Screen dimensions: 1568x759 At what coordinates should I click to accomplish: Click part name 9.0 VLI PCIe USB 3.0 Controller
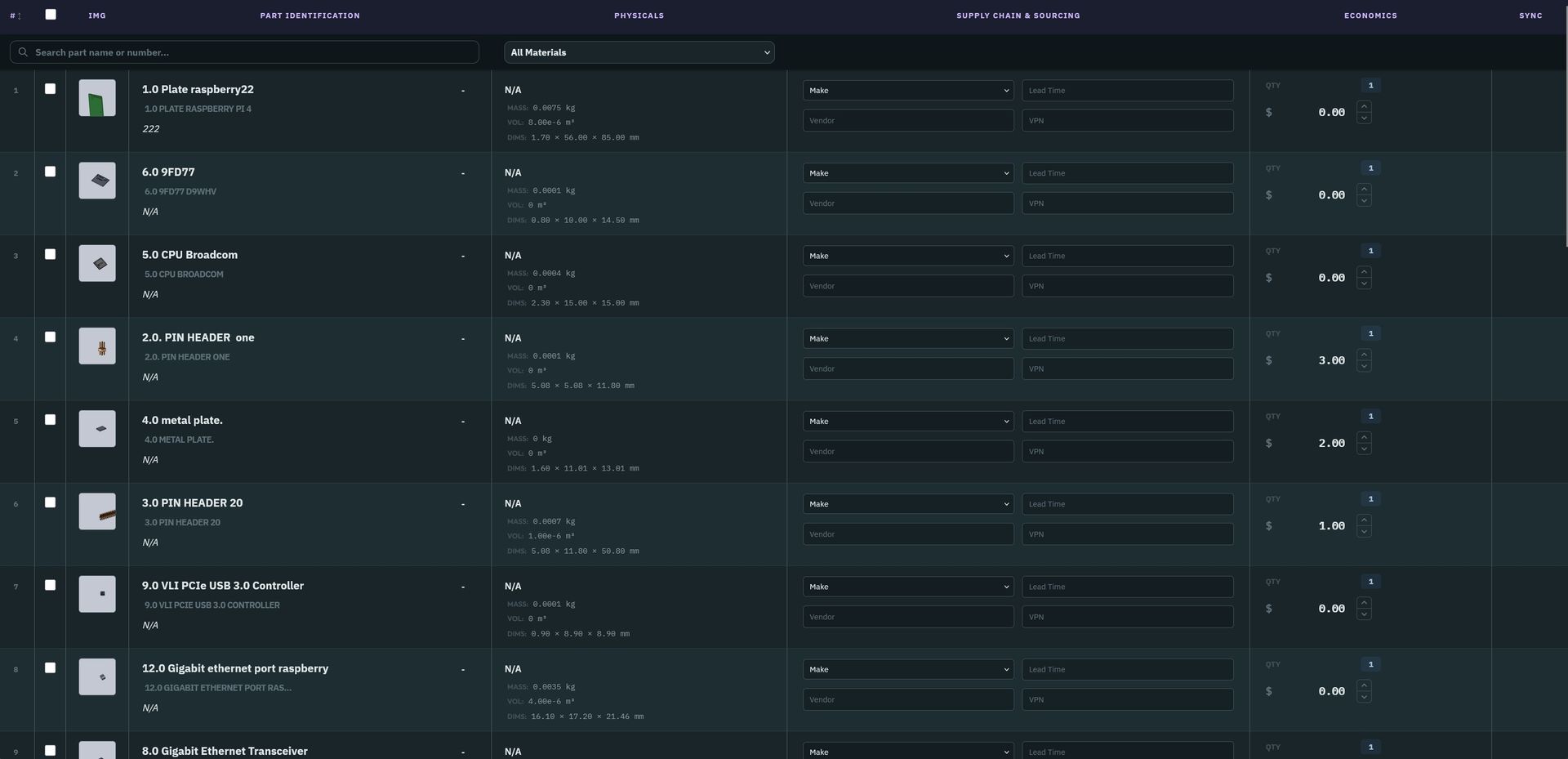(x=223, y=586)
